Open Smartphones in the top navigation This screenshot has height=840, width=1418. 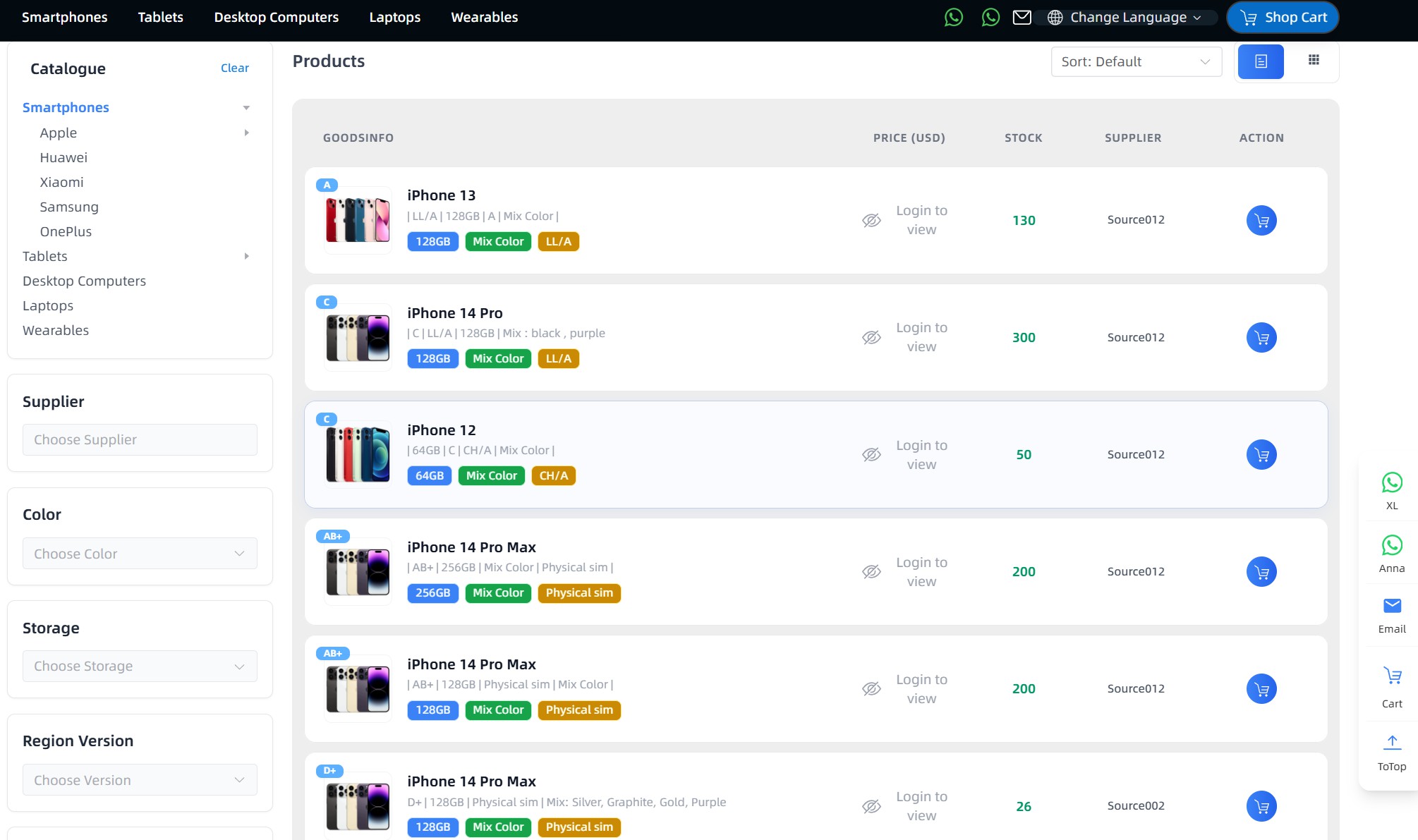point(65,17)
